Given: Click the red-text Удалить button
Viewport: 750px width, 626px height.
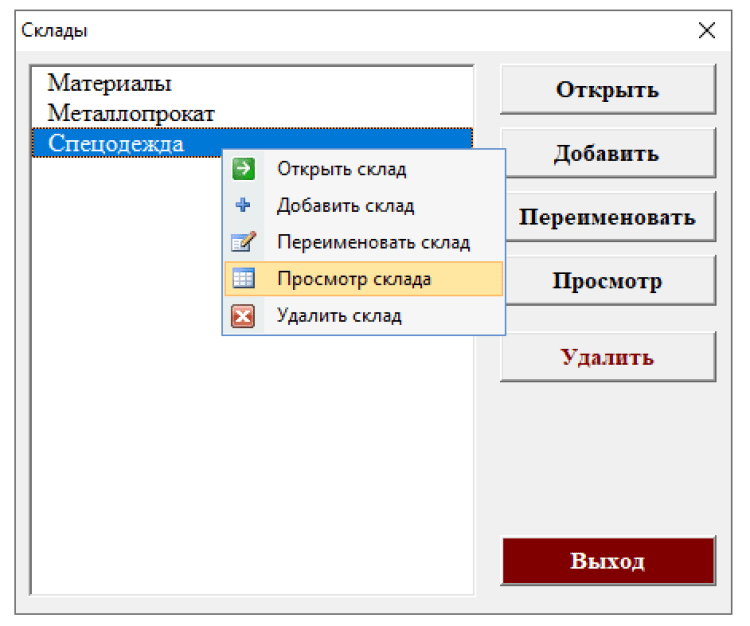Looking at the screenshot, I should (608, 357).
